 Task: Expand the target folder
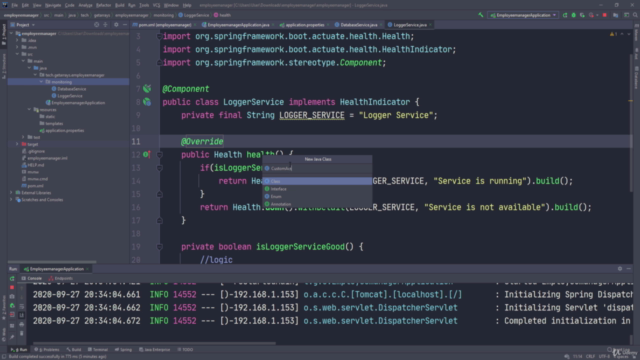pyautogui.click(x=17, y=144)
